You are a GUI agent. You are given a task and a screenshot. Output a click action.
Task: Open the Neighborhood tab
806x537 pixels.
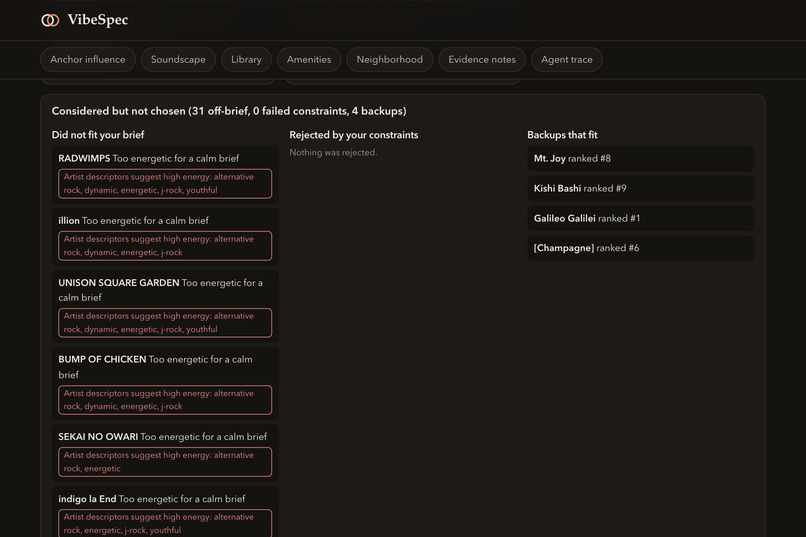[x=390, y=60]
